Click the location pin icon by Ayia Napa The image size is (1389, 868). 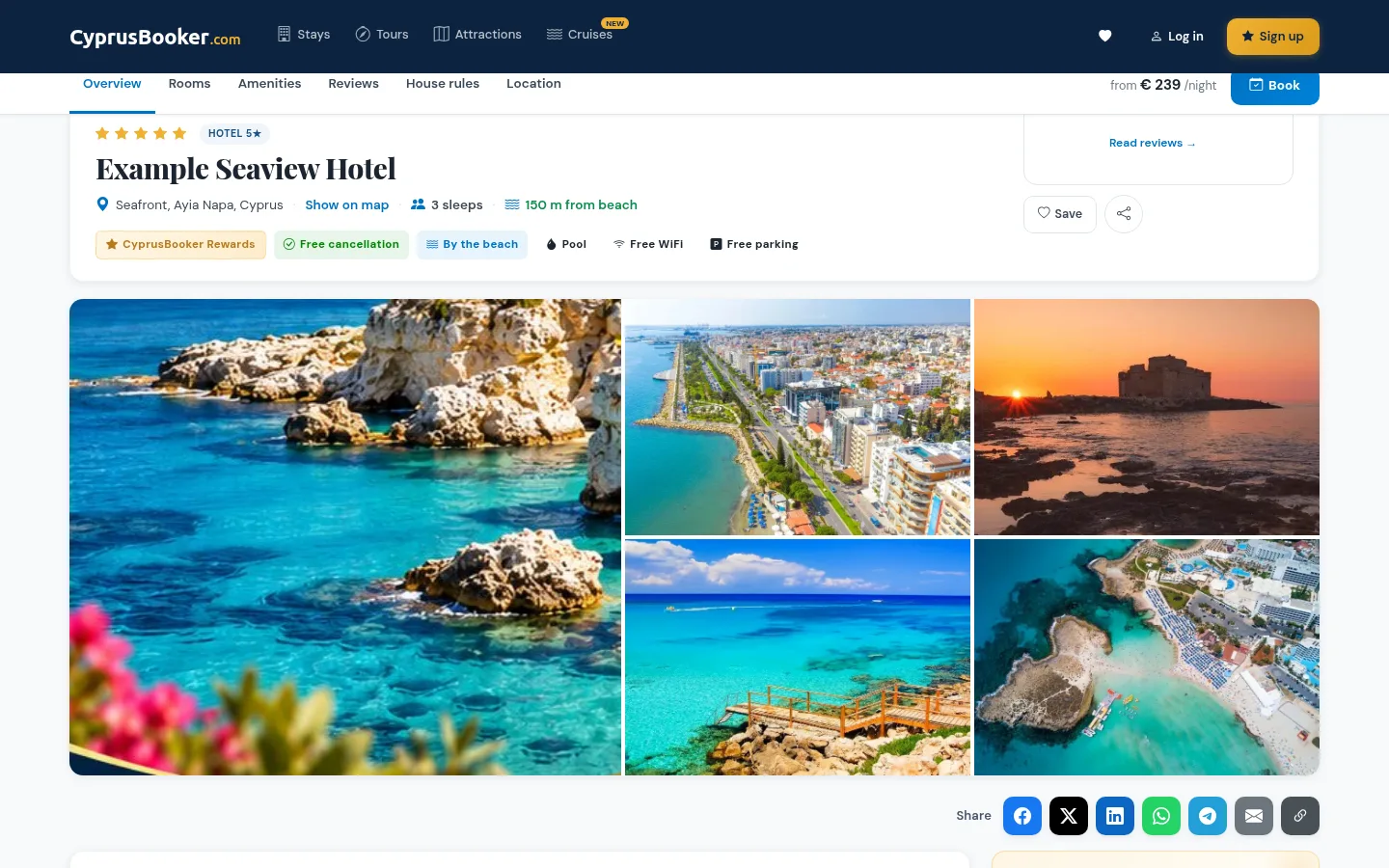102,204
